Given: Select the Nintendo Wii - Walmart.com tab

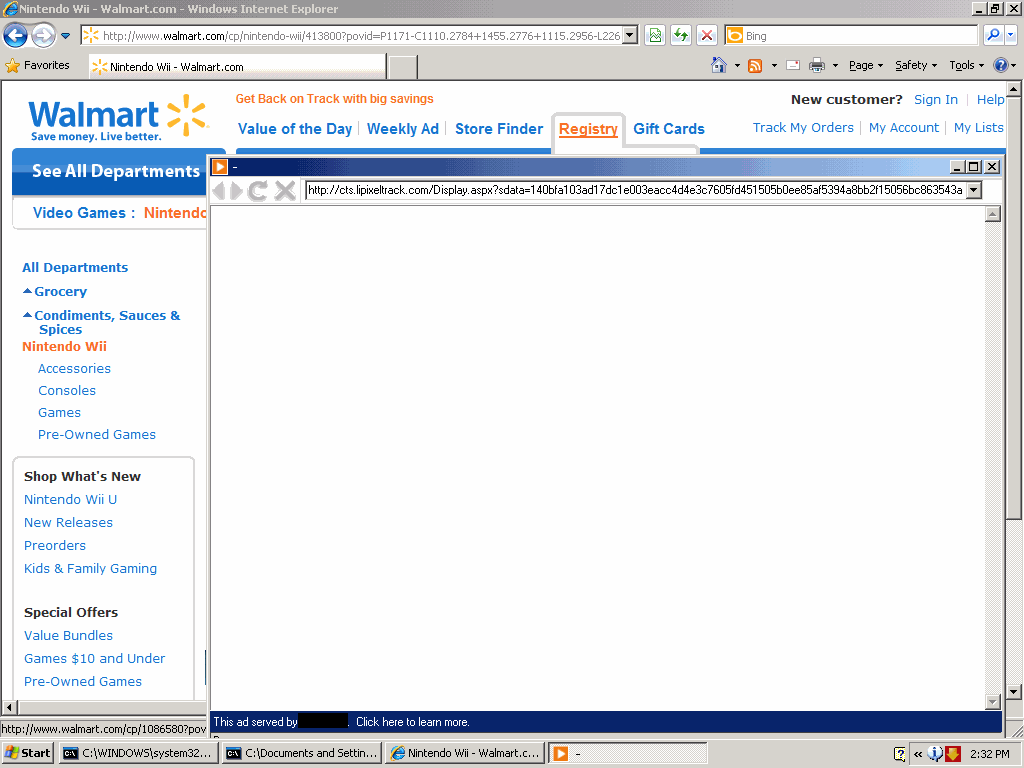Looking at the screenshot, I should click(238, 67).
